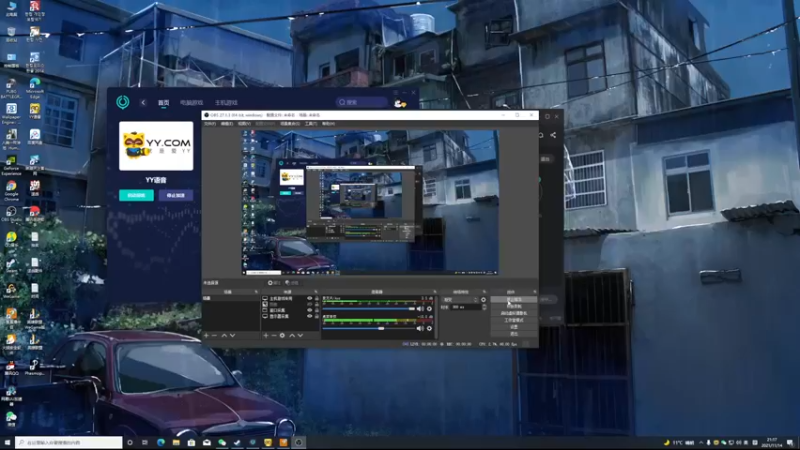The image size is (800, 450).
Task: Toggle visibility of the second source
Action: pos(309,304)
